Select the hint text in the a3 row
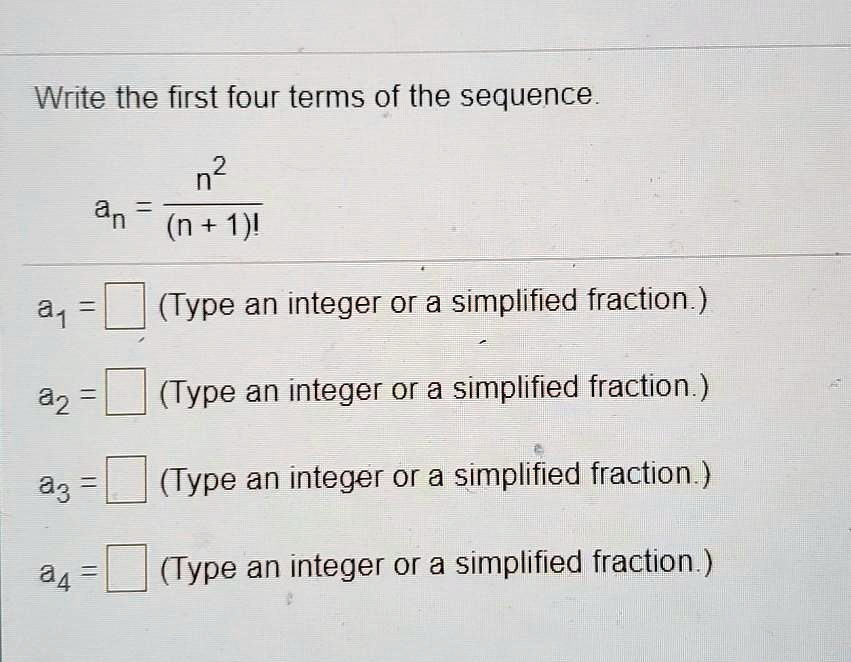851x662 pixels. [x=435, y=478]
